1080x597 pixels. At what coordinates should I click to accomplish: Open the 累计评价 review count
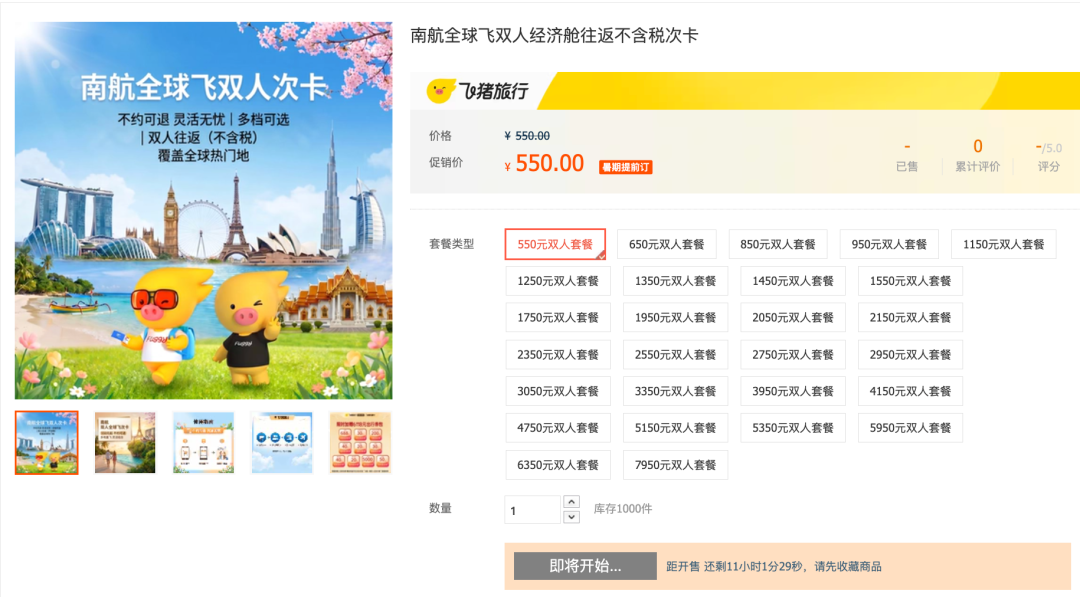click(977, 156)
